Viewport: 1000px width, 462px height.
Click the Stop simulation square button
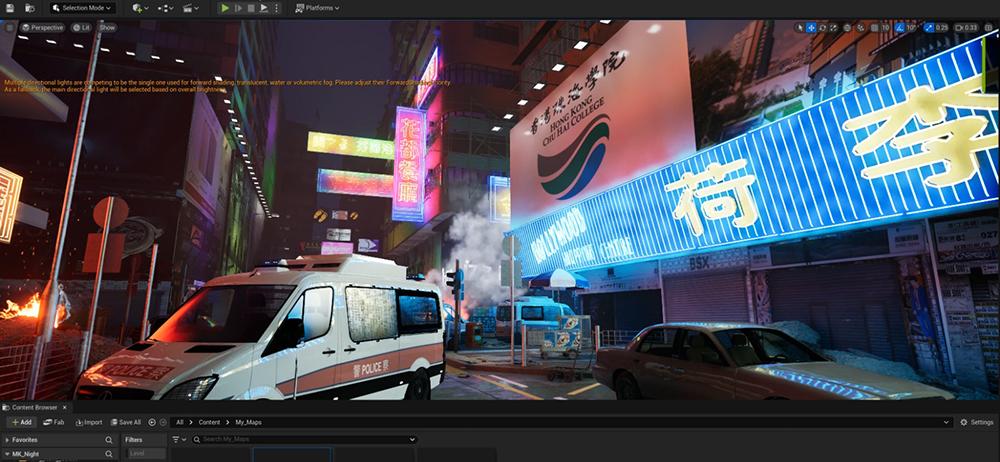251,8
